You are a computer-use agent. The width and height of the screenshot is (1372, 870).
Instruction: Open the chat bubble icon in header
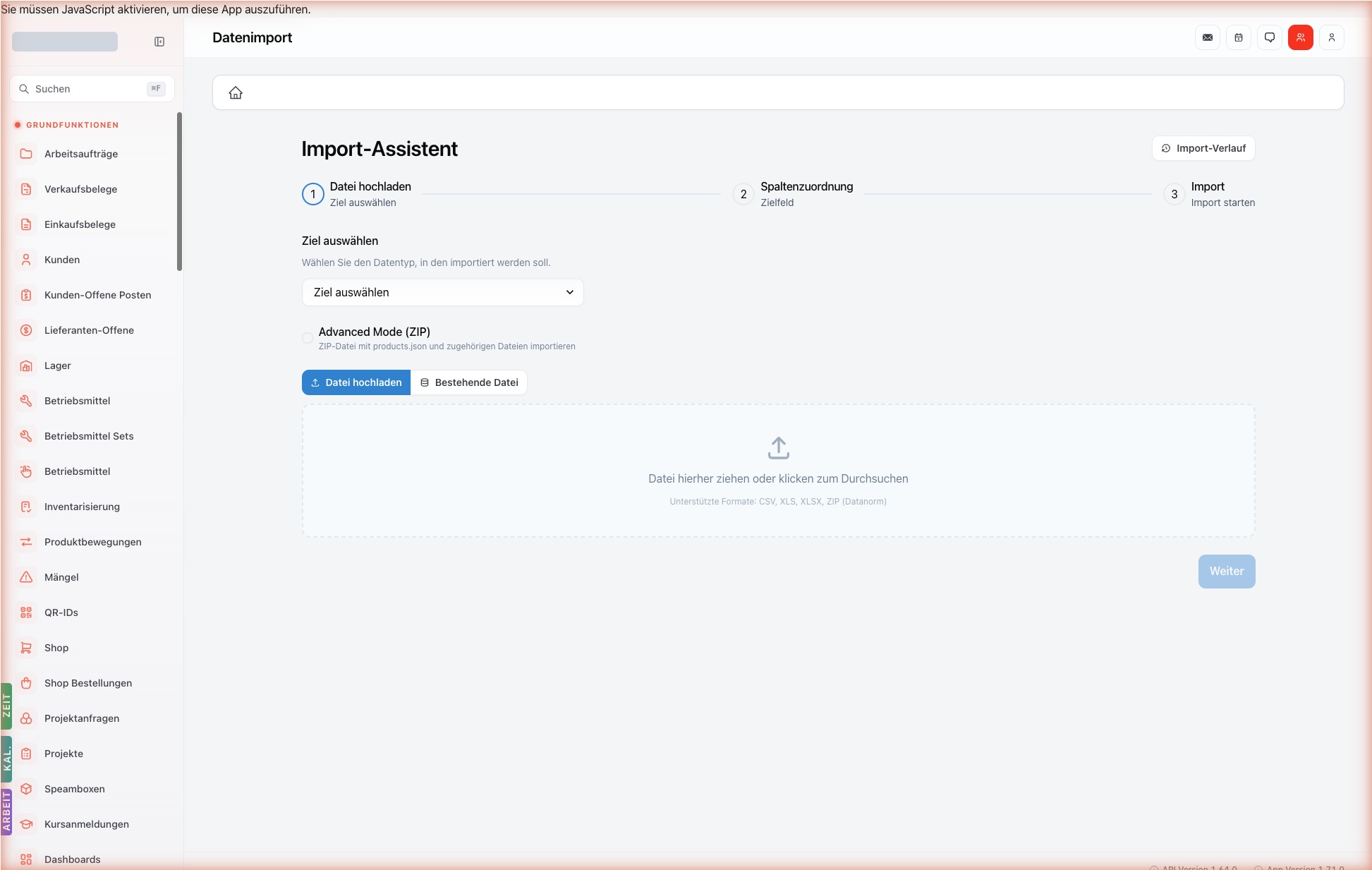1270,37
